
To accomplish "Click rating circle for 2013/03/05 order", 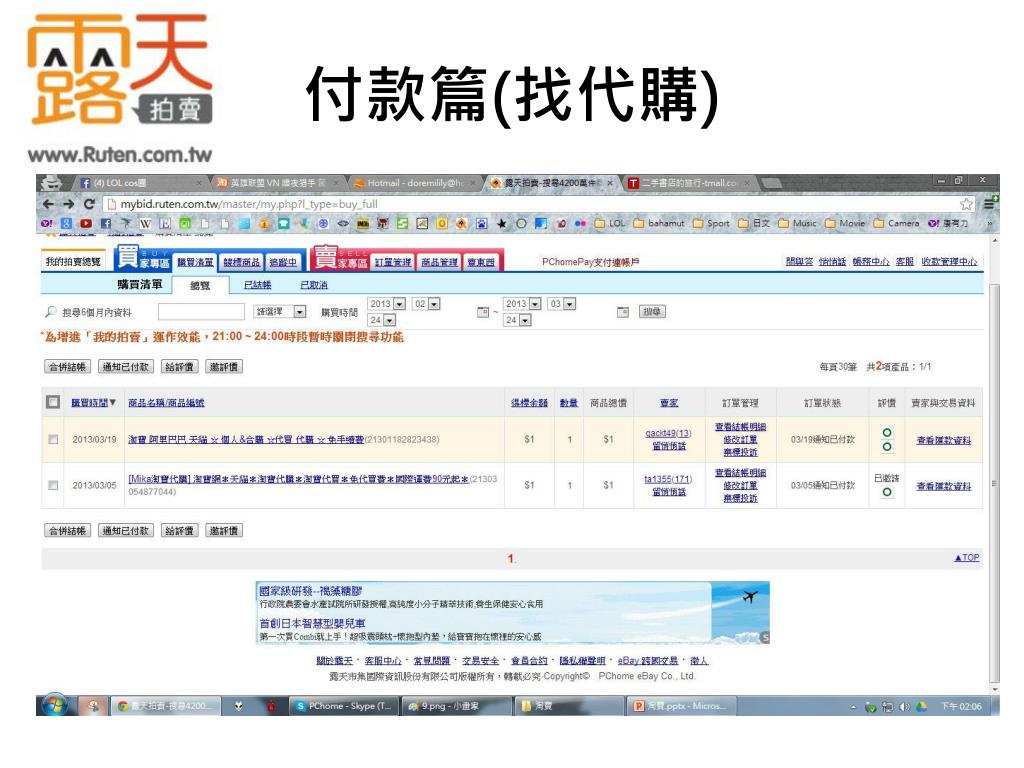I will tap(887, 492).
